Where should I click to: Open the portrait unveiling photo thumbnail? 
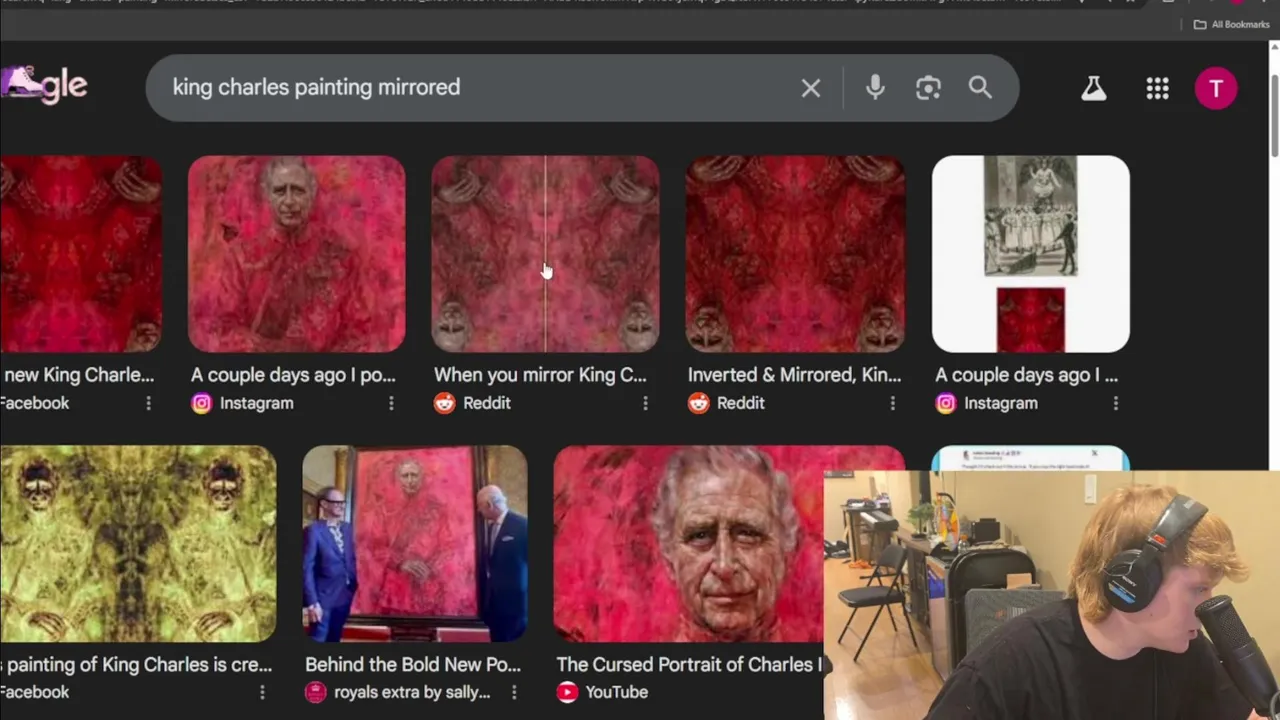tap(415, 543)
